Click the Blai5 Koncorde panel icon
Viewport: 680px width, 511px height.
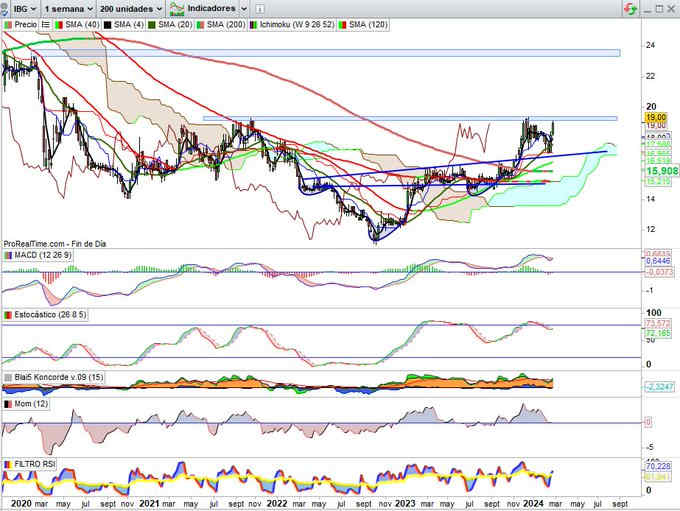click(7, 377)
